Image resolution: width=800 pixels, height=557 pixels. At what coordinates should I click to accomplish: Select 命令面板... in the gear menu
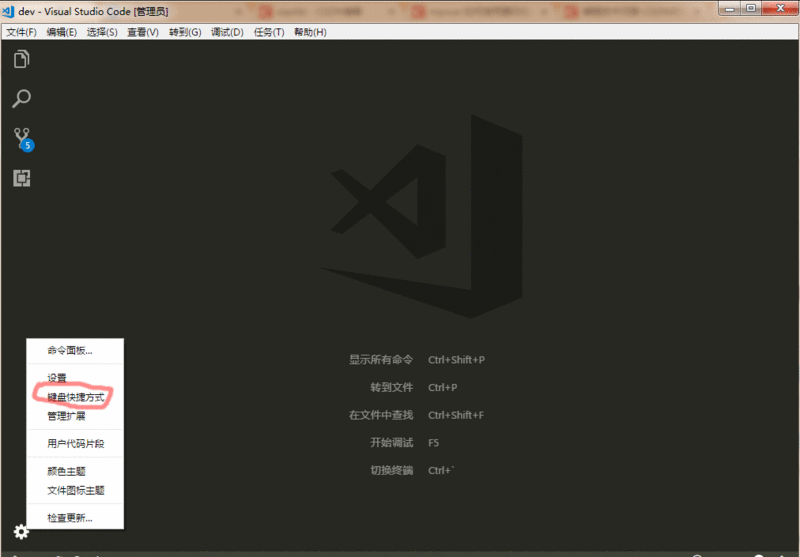(75, 350)
